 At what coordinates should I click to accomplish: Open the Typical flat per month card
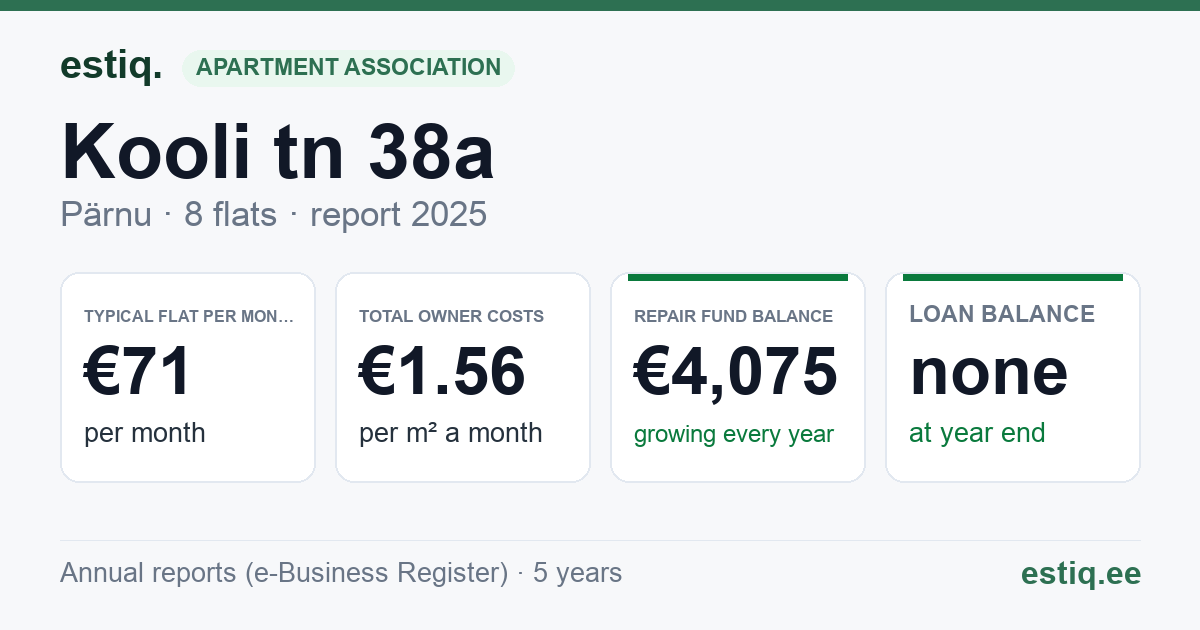188,377
